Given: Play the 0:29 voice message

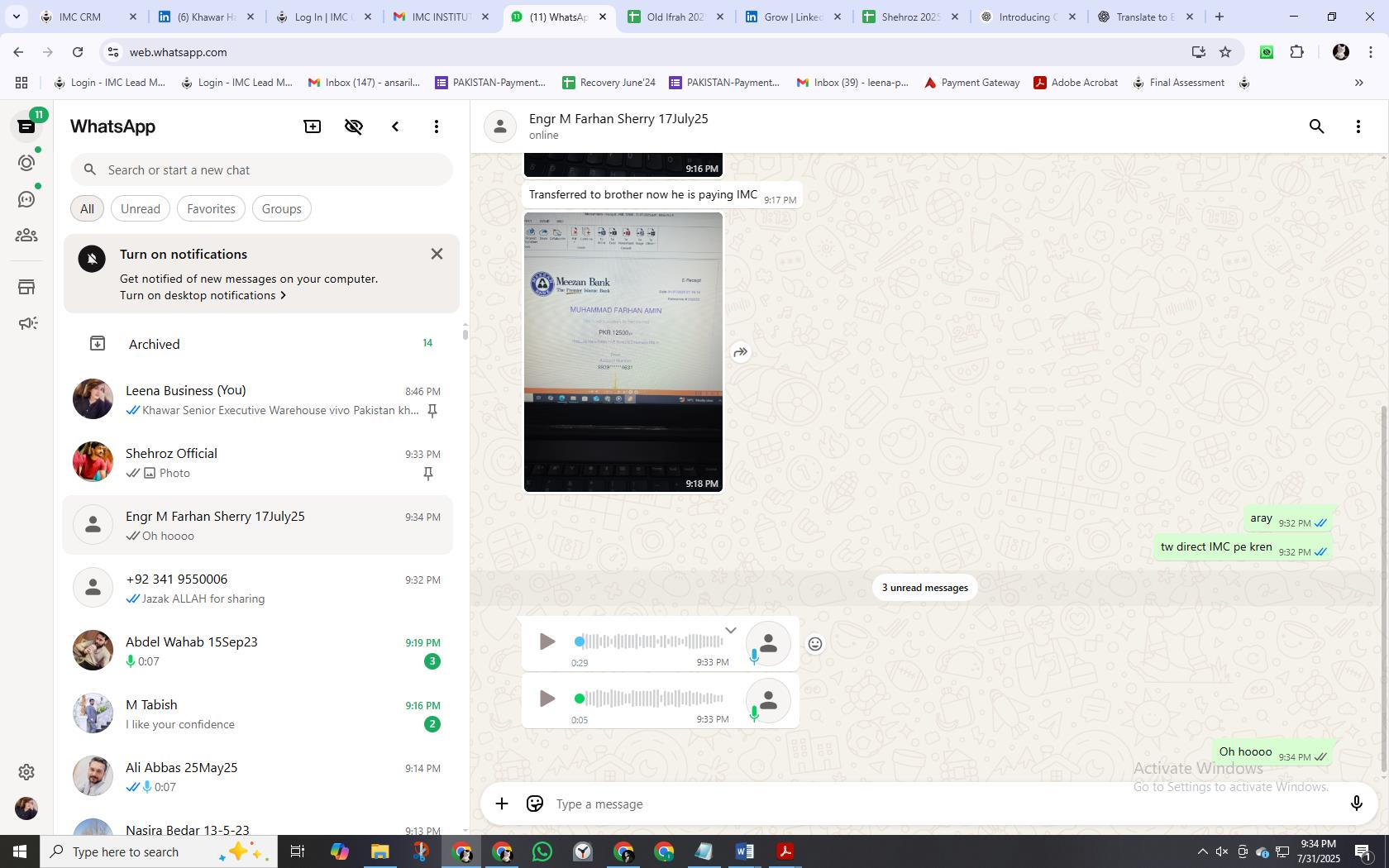Looking at the screenshot, I should (547, 641).
